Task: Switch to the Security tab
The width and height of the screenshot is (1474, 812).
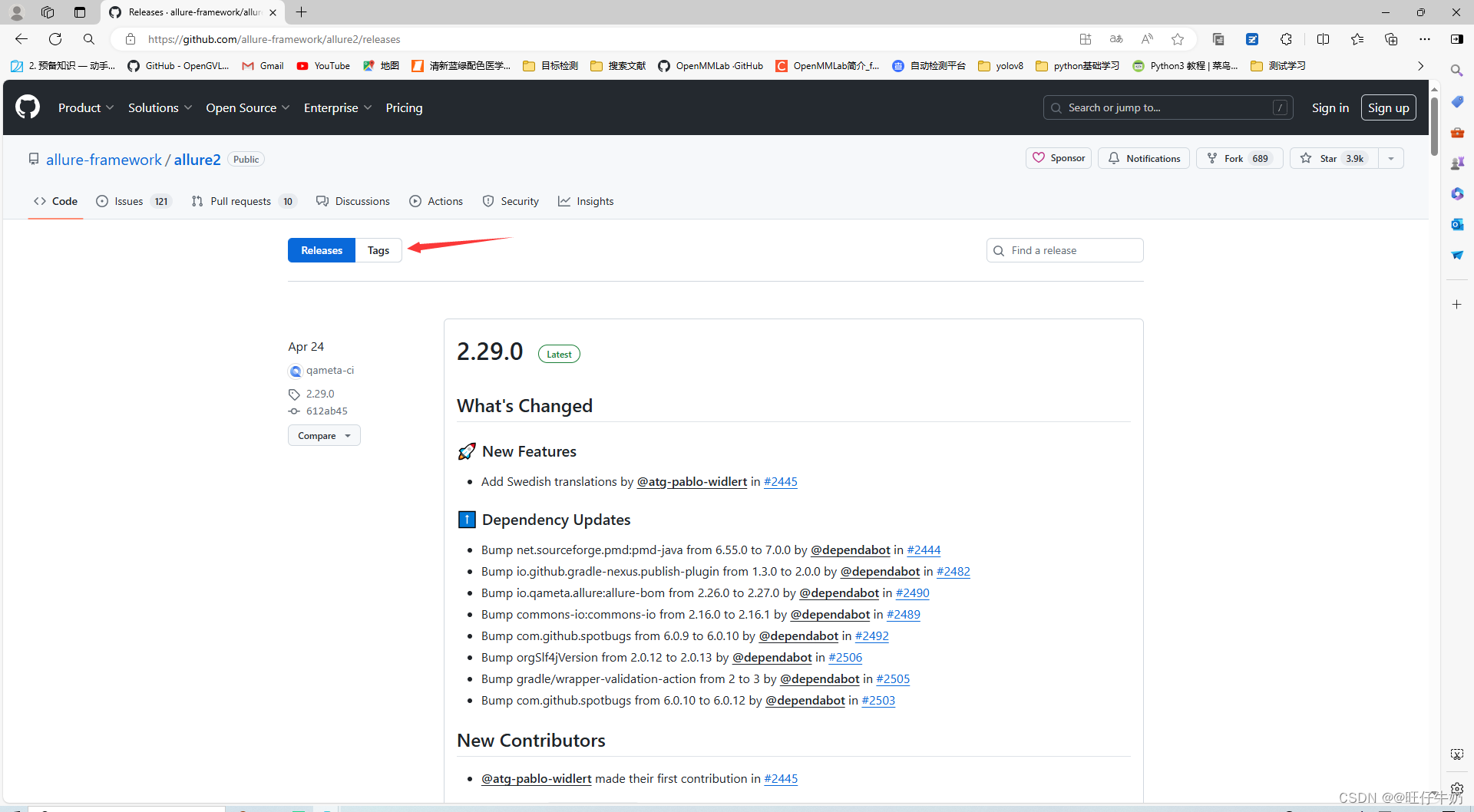Action: click(511, 201)
